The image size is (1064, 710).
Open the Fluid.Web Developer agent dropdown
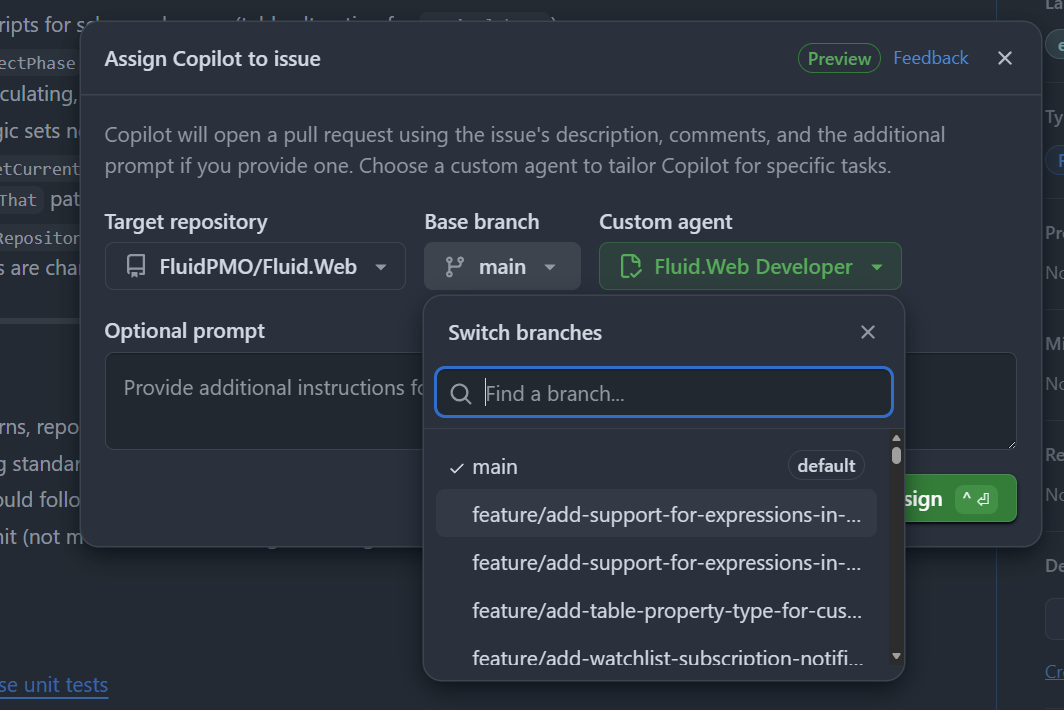pyautogui.click(x=750, y=267)
